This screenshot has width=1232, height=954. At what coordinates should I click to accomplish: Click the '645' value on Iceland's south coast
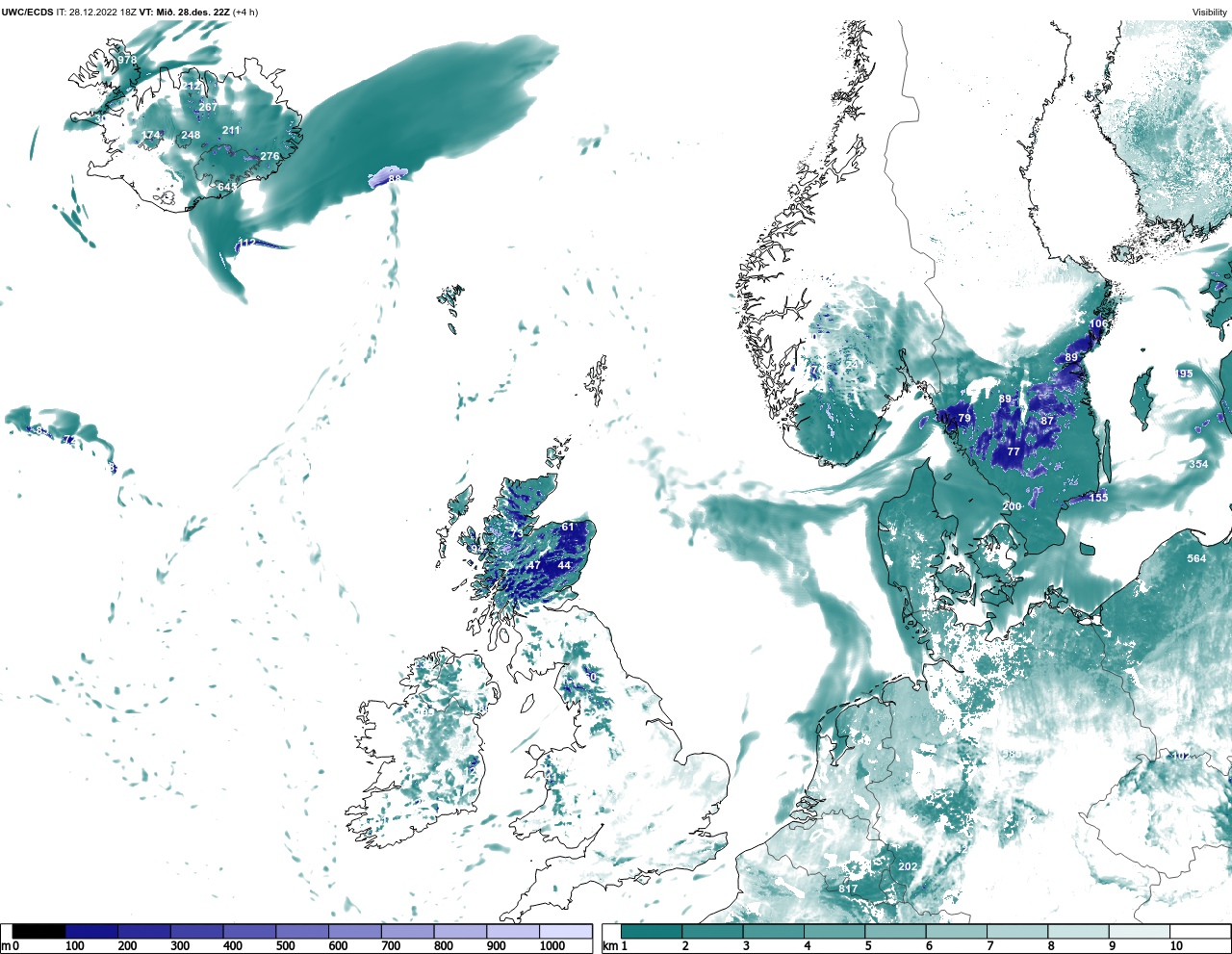click(x=227, y=187)
